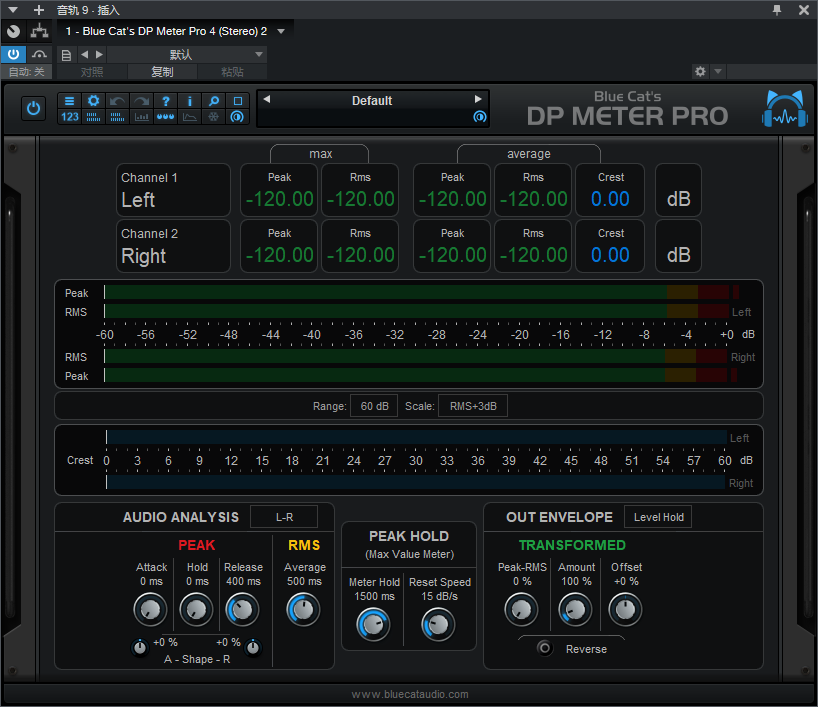
Task: Click the small attack shape knob
Action: (x=140, y=648)
